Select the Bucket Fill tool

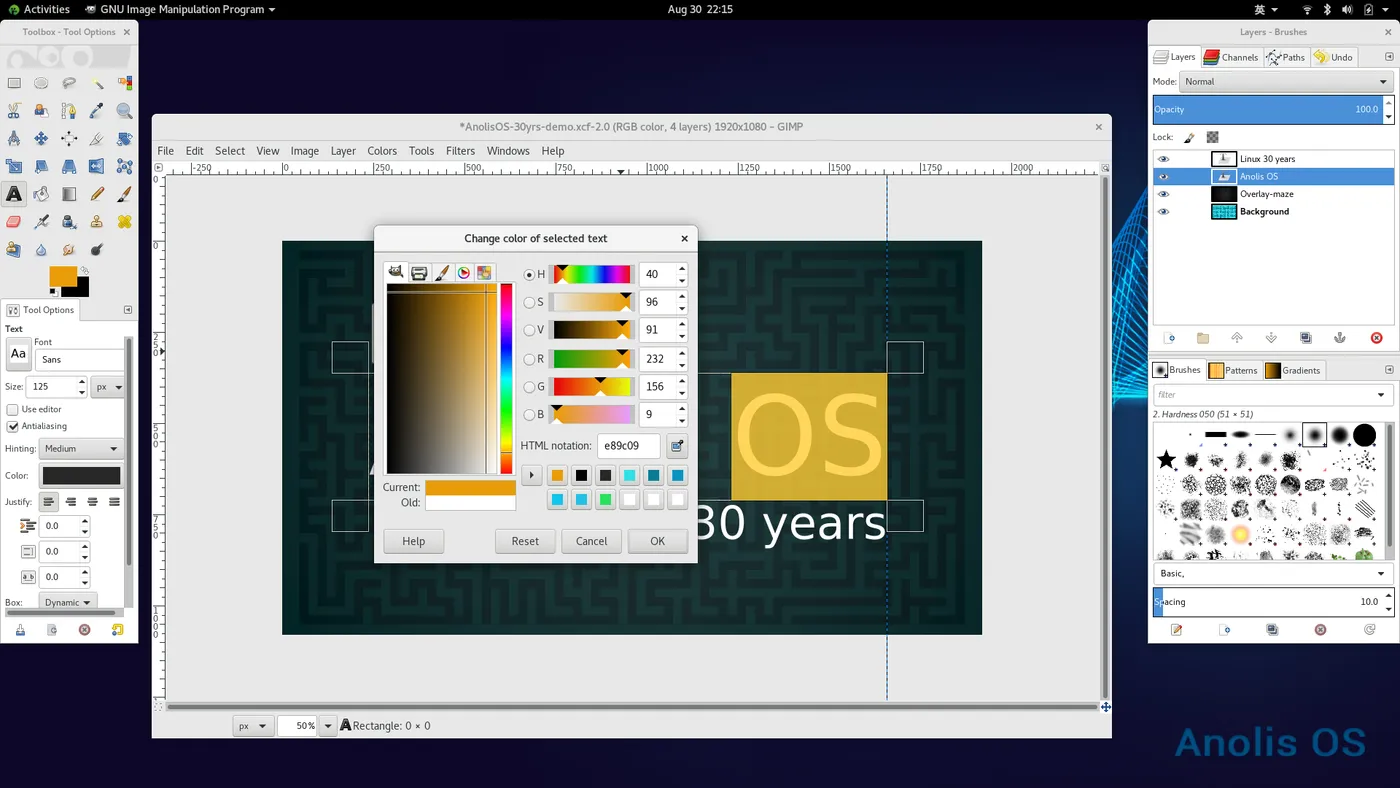(x=41, y=194)
